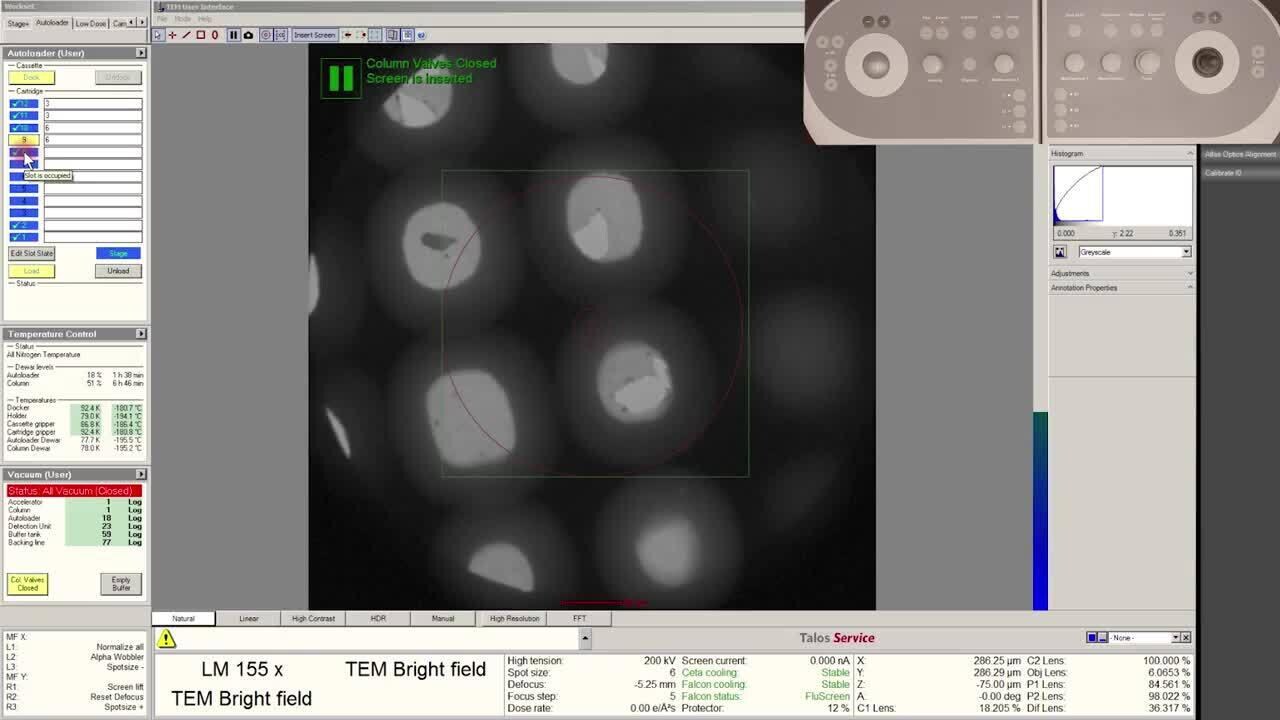Click the cartridge slot 12 name field

pos(92,103)
